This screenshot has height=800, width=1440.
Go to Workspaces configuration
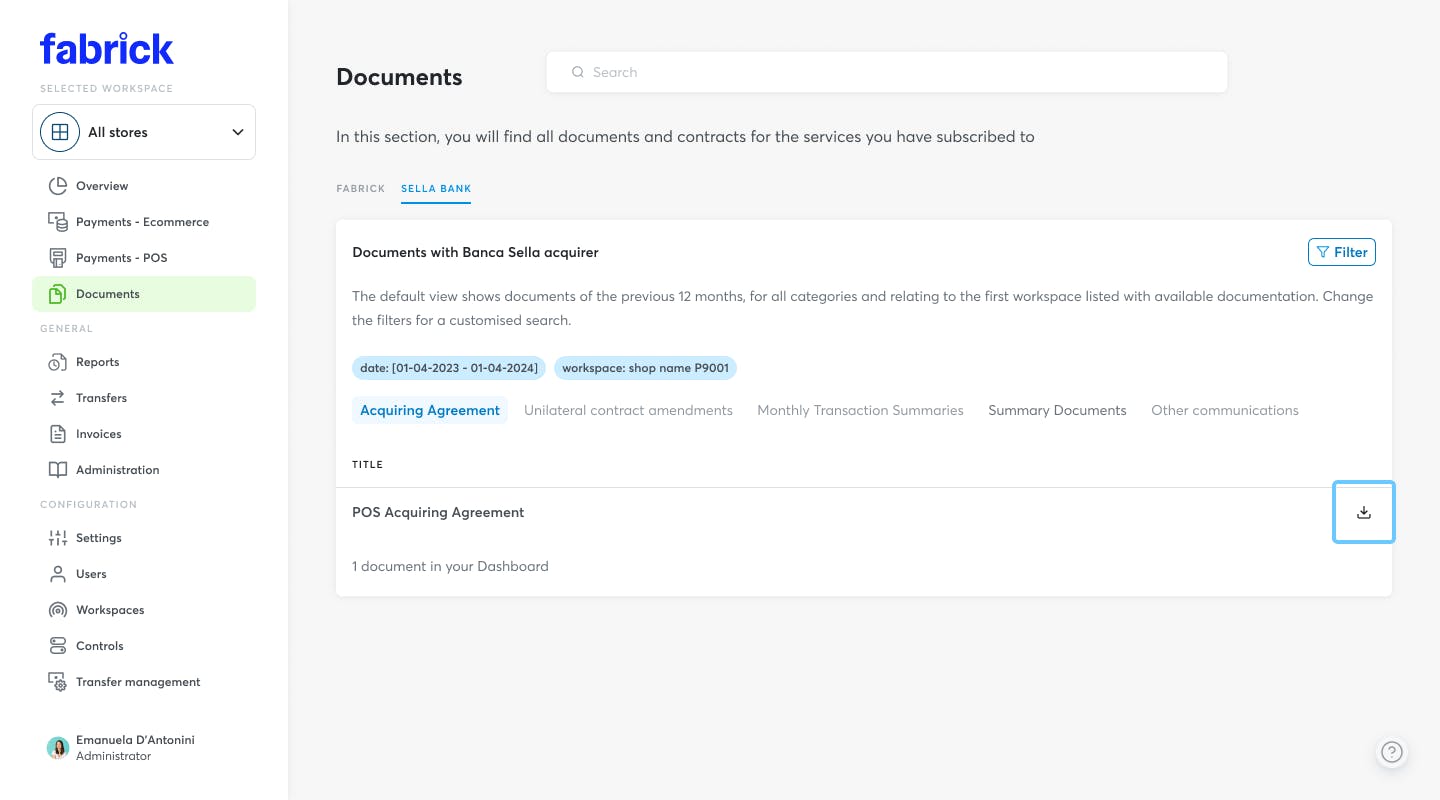(110, 610)
